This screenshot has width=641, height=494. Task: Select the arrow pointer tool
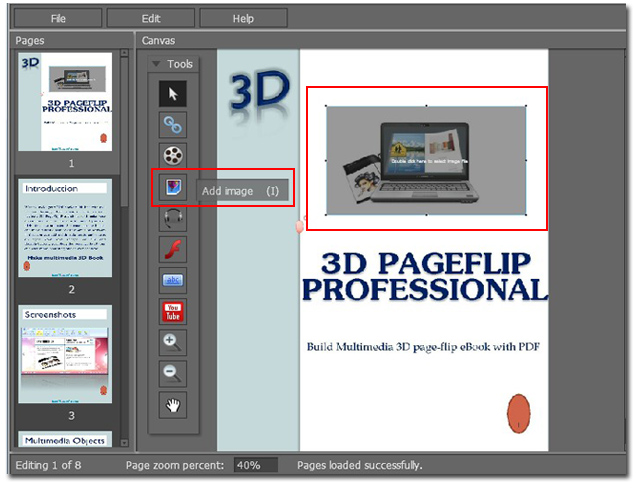click(x=173, y=94)
